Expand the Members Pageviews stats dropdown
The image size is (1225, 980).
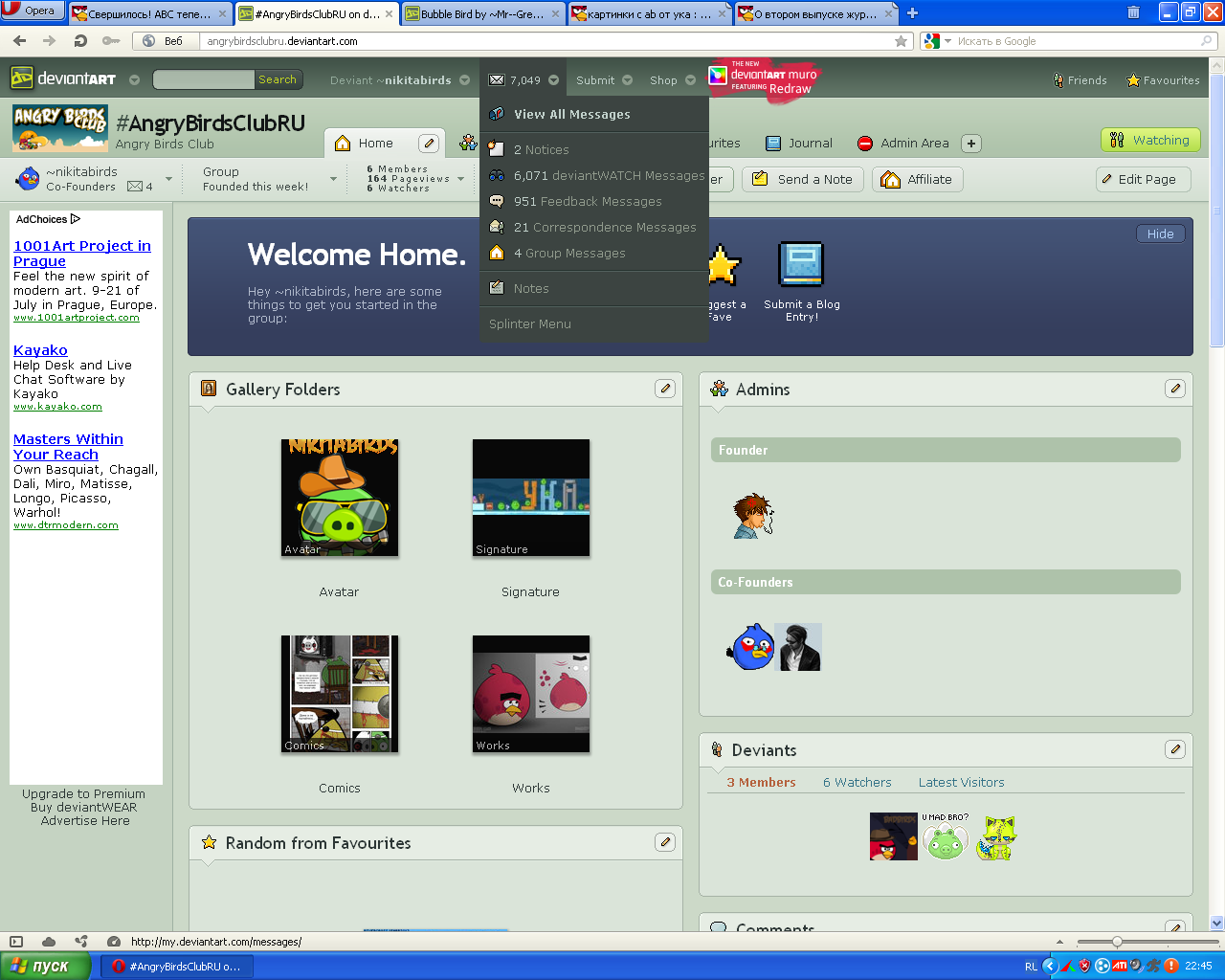coord(460,179)
